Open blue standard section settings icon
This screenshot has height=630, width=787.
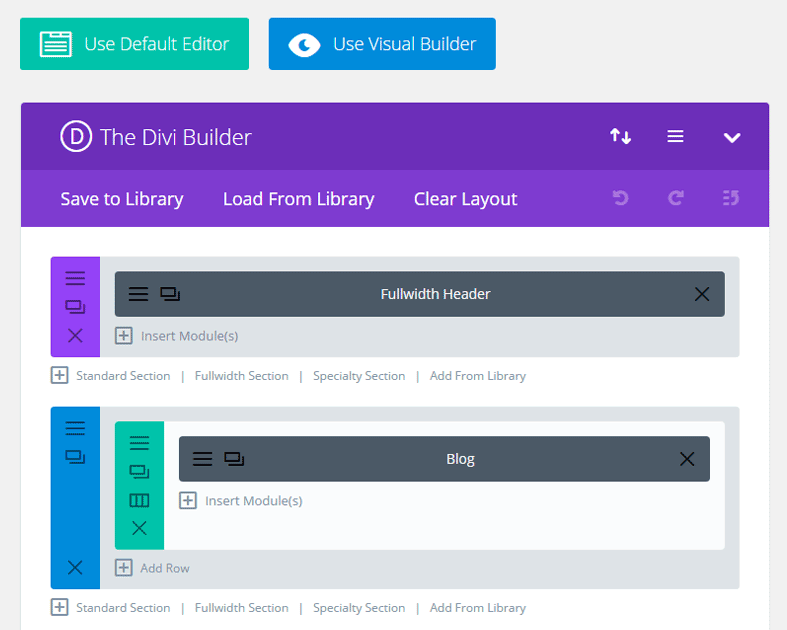pyautogui.click(x=75, y=428)
